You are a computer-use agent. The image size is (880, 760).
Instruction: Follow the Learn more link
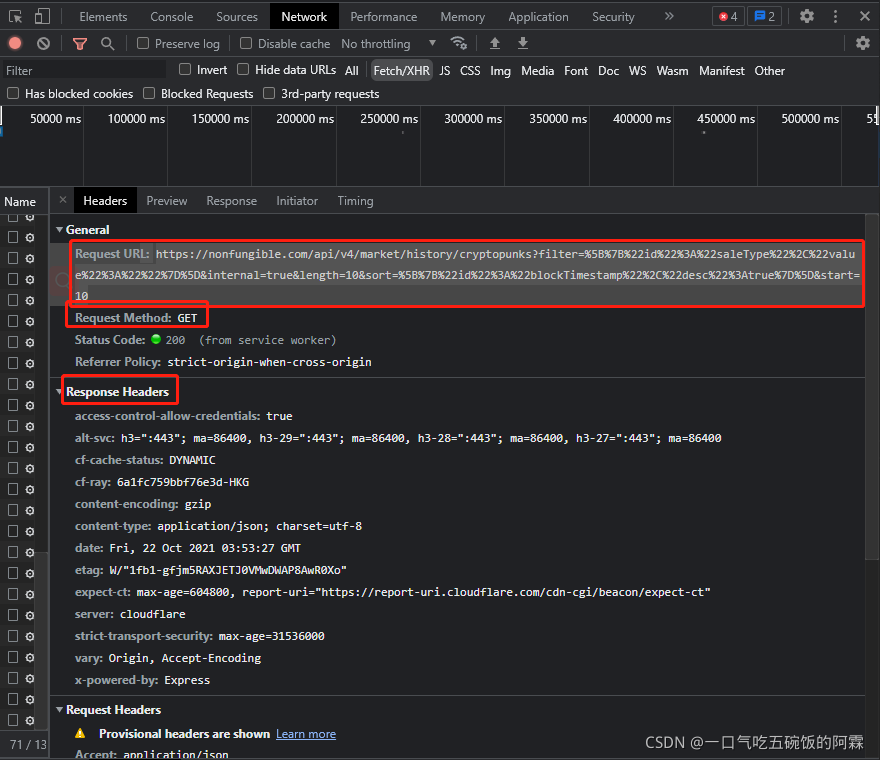[x=305, y=734]
